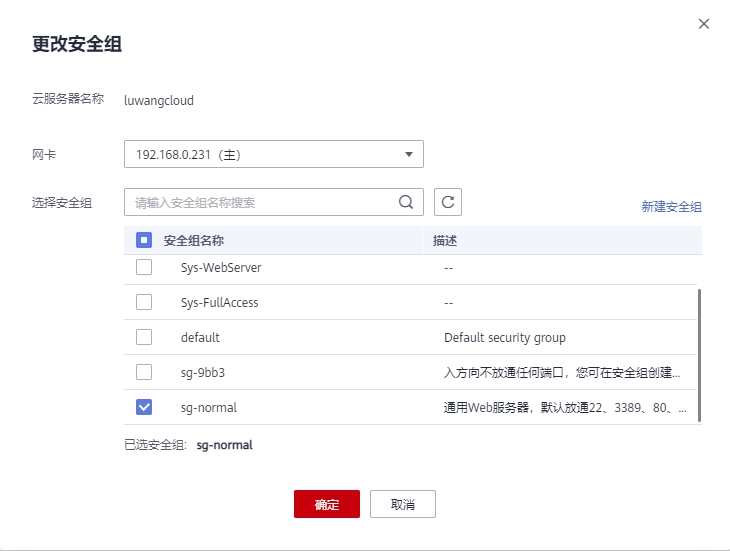Screen dimensions: 730x551
Task: Toggle the select-all header checkbox
Action: tap(143, 241)
